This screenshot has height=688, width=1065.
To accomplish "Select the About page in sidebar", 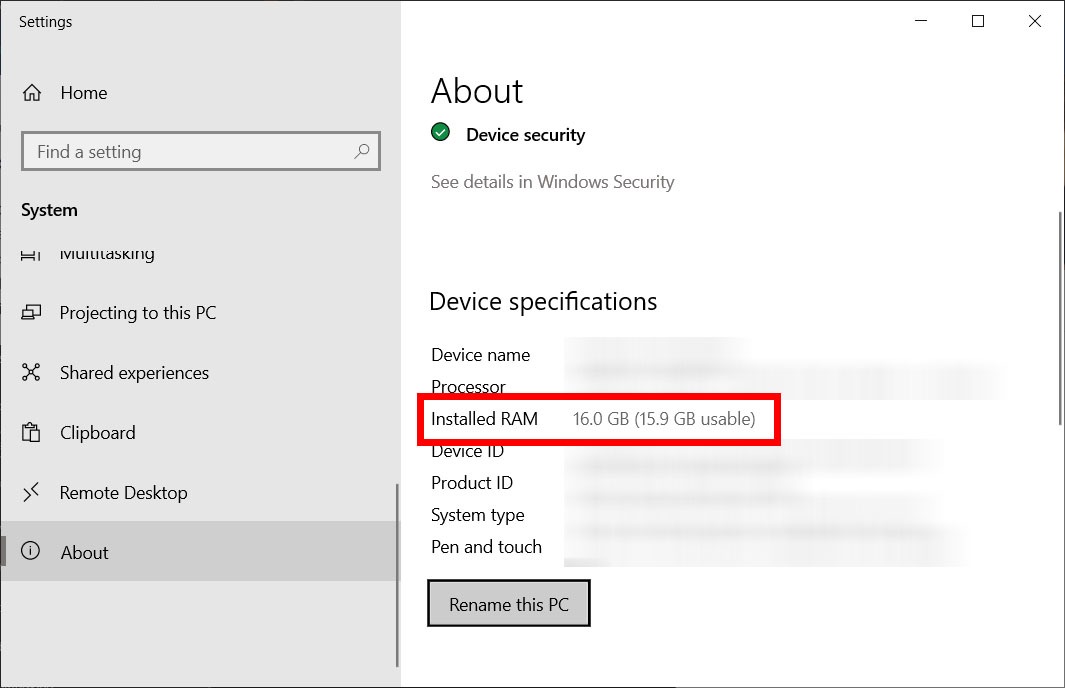I will (85, 552).
